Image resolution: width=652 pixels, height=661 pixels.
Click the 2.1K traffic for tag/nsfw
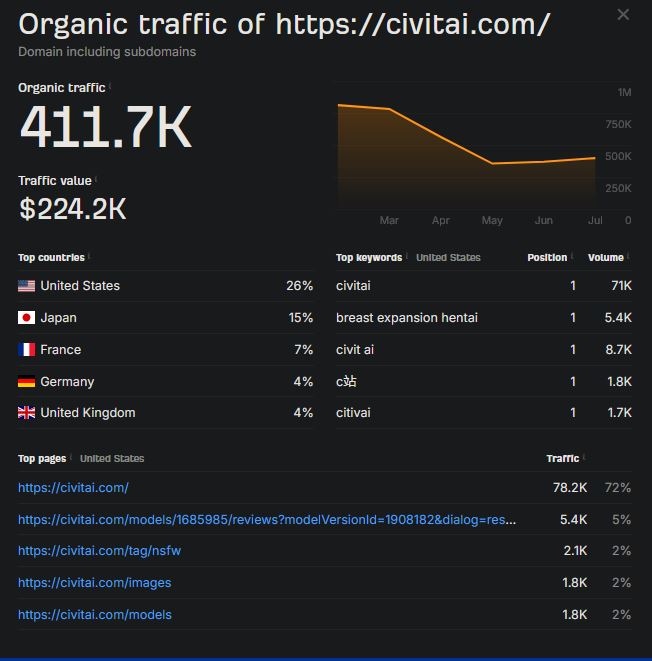tap(575, 551)
